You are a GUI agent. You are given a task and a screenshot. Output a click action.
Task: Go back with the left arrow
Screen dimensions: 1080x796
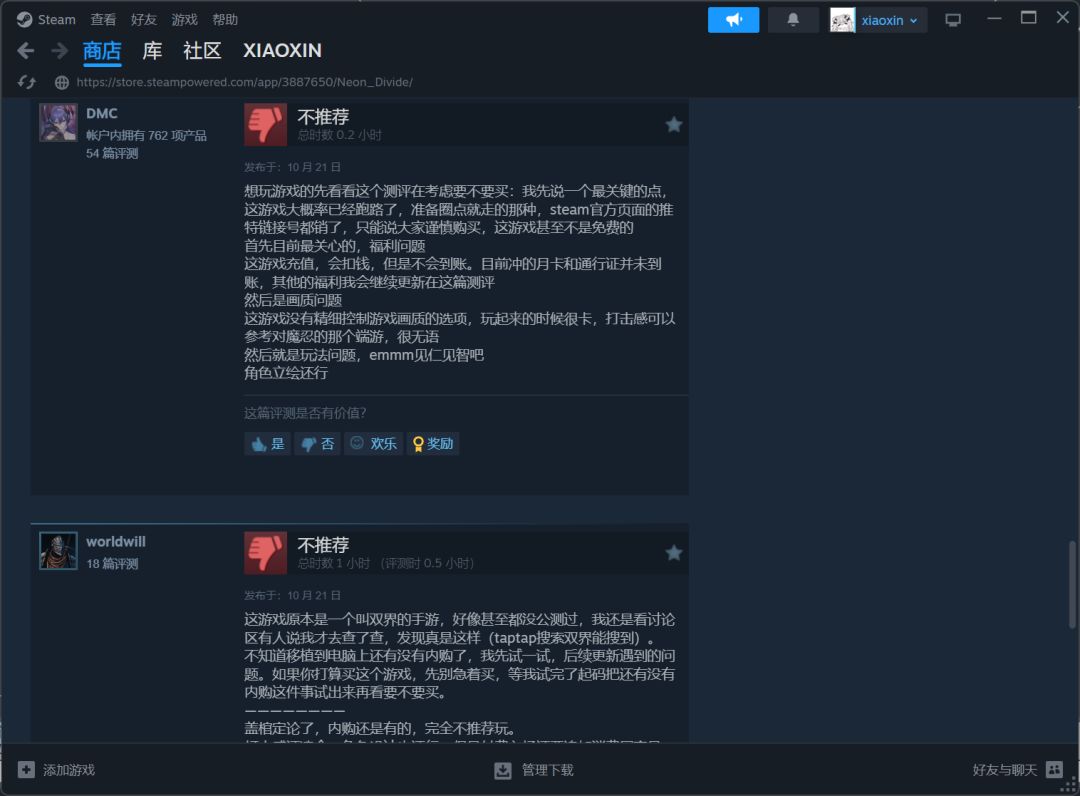[26, 50]
